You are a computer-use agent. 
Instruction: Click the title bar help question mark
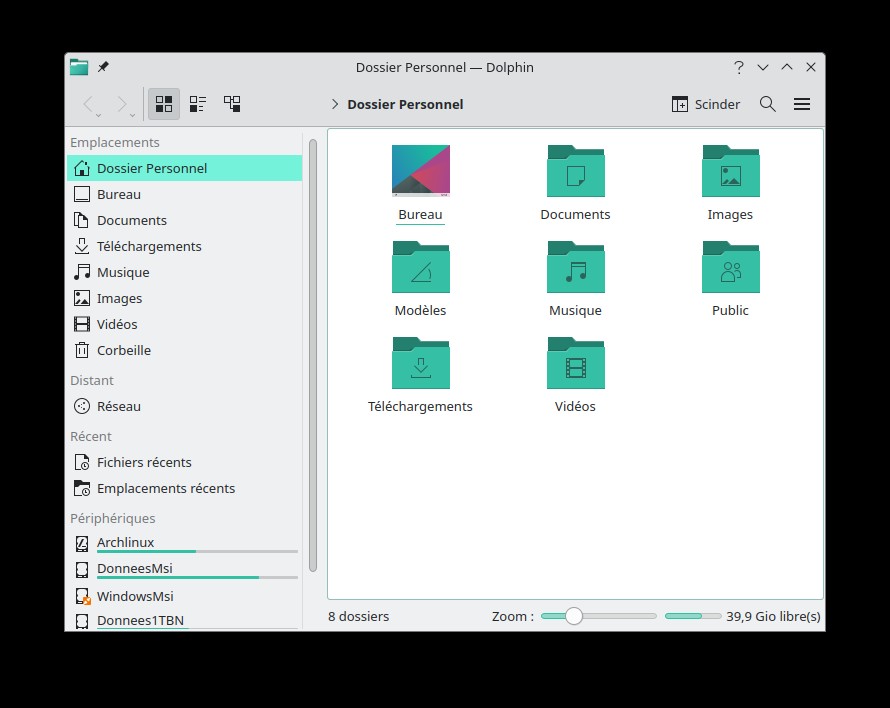click(x=738, y=68)
